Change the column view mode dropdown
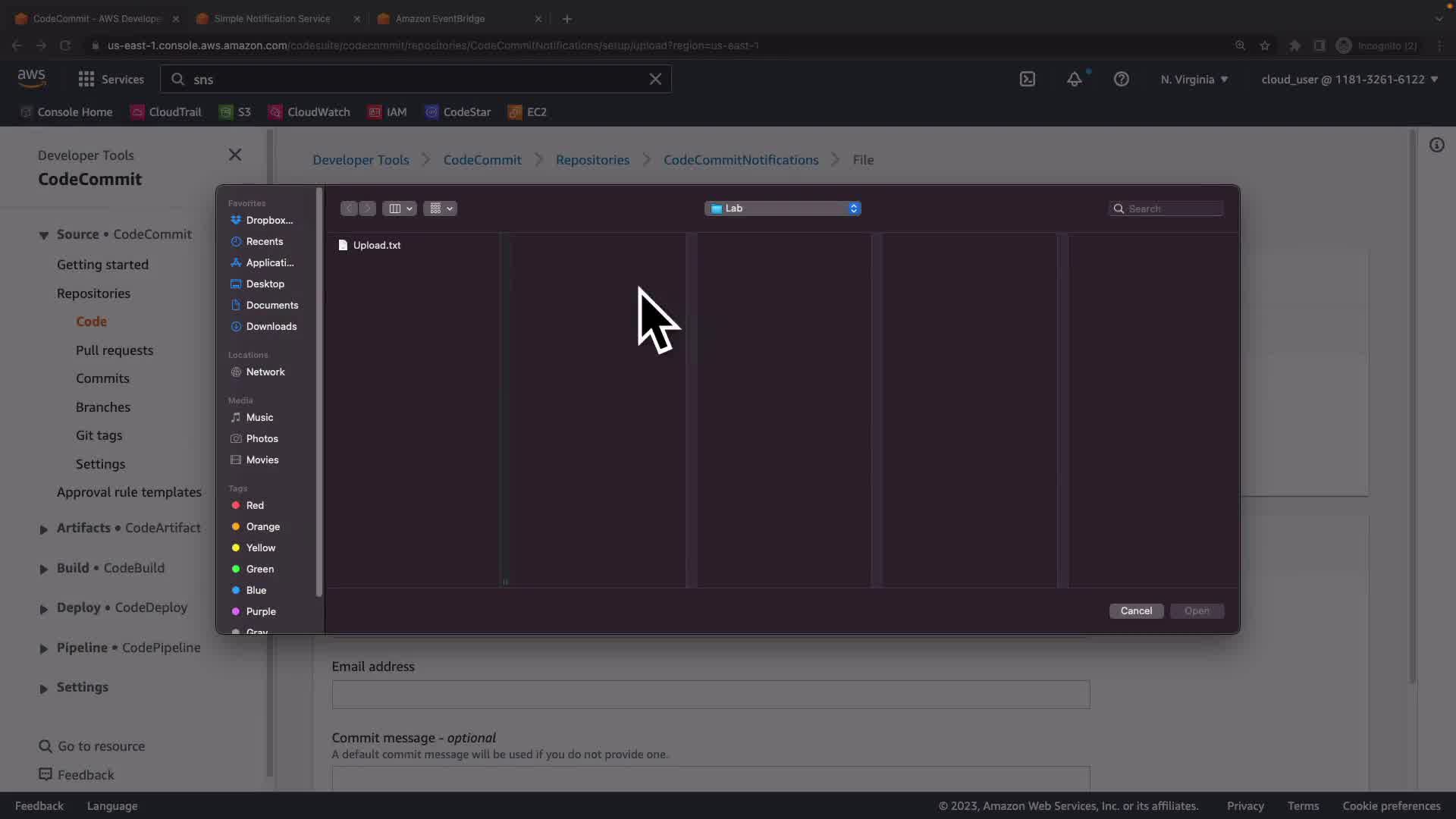Screen dimensions: 1456x819 [400, 208]
